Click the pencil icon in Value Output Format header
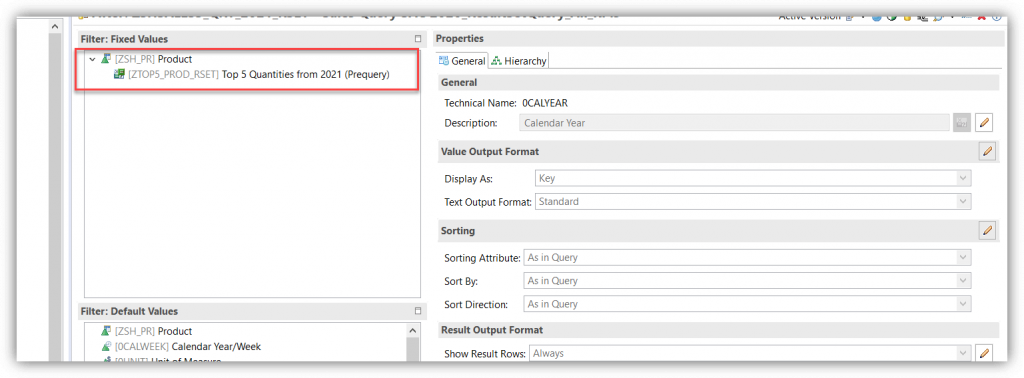 coord(987,151)
